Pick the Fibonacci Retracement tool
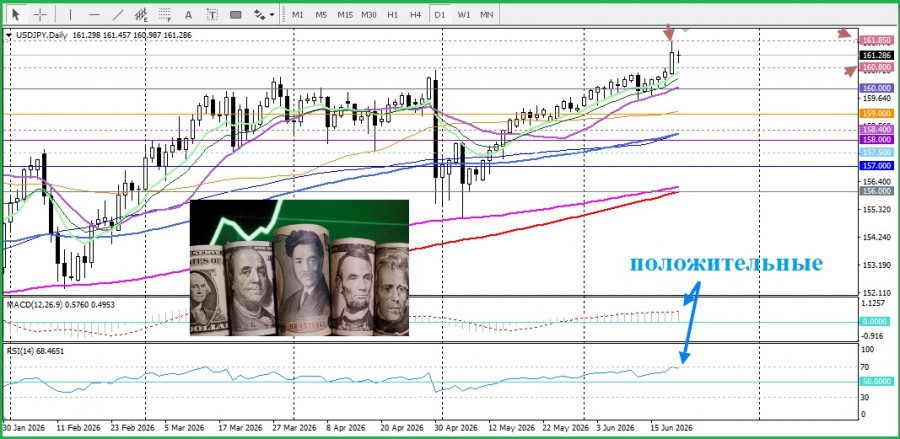 (x=165, y=15)
